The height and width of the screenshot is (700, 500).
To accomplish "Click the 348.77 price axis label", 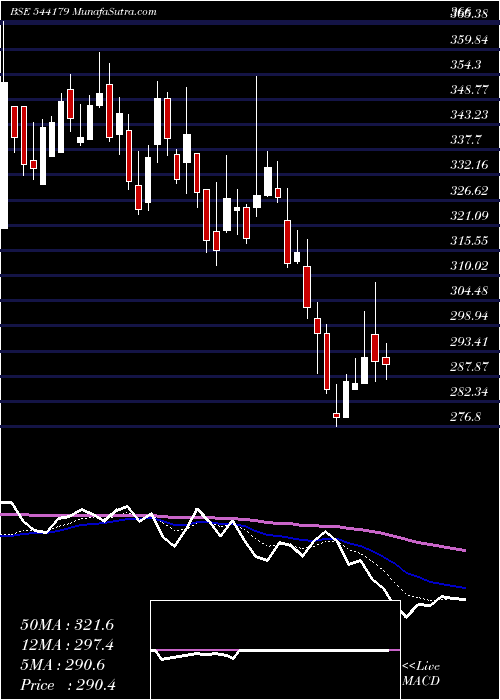I will 468,90.
